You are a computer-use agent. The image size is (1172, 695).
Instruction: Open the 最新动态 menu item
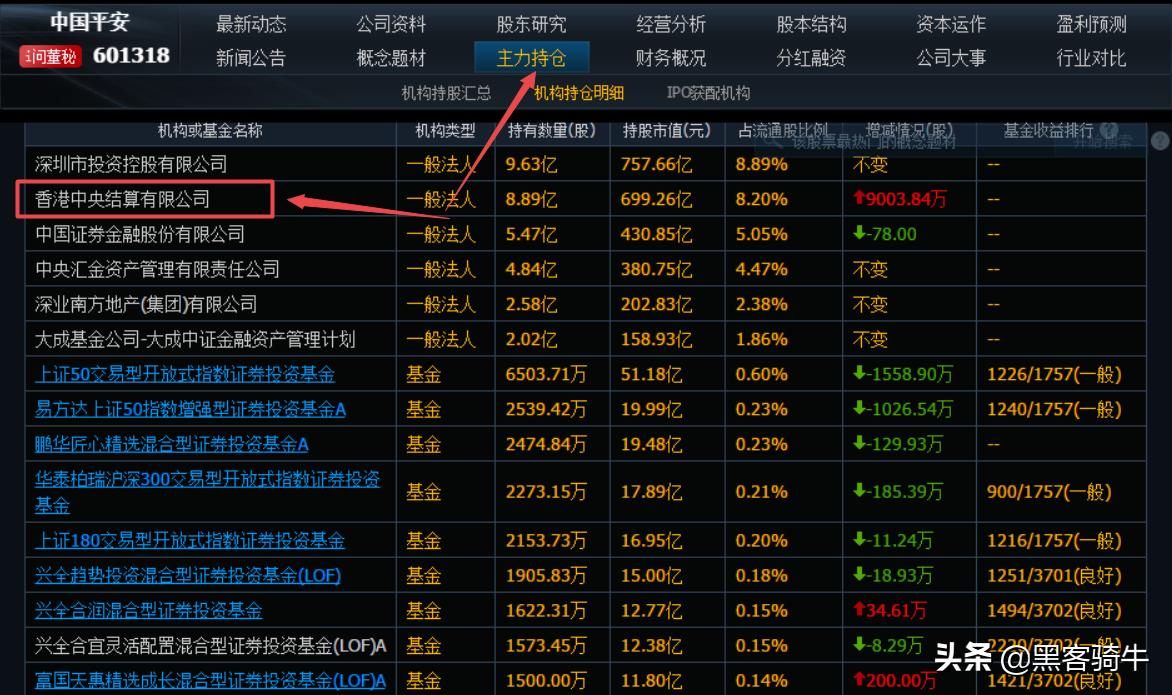(251, 25)
